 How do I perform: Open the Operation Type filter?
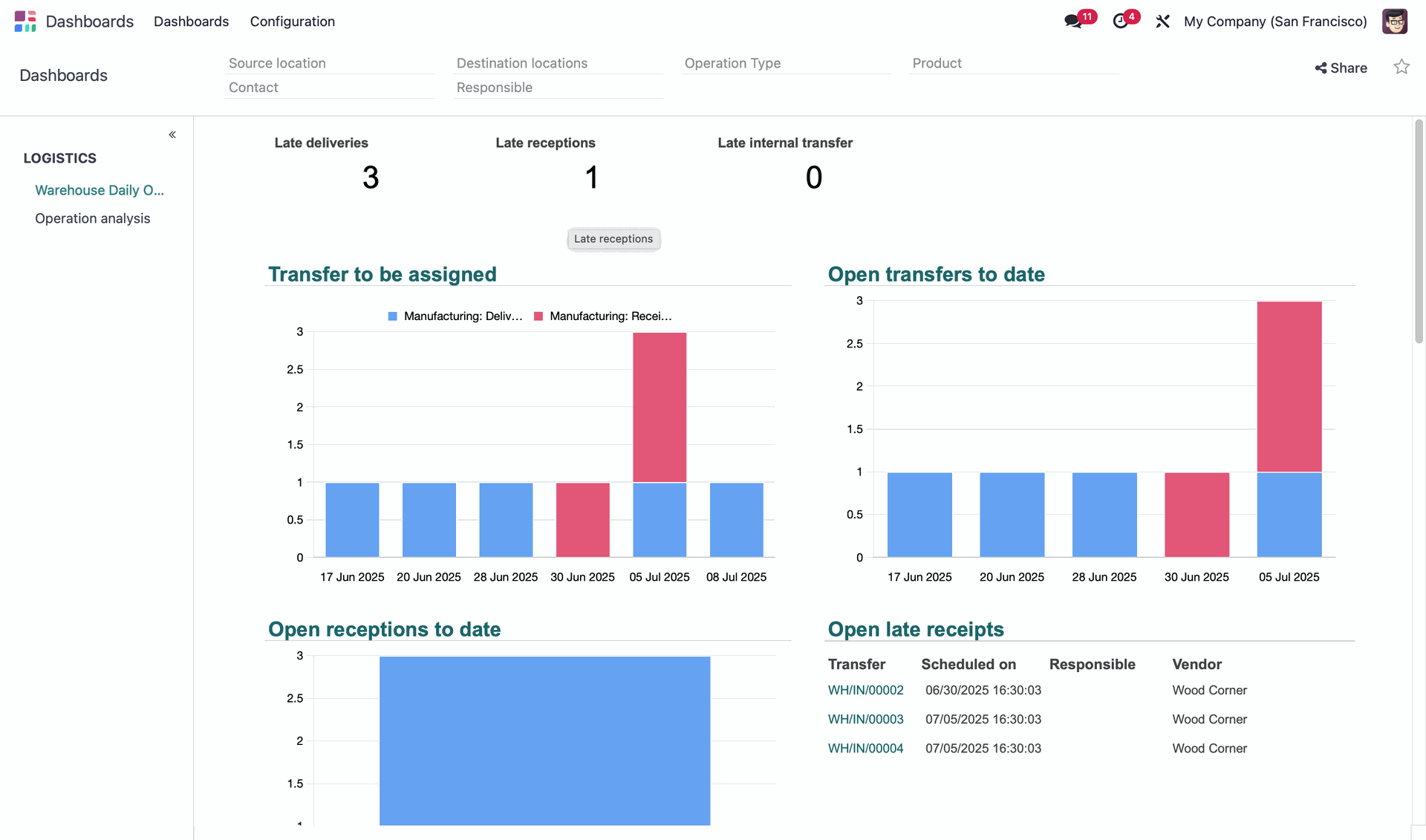click(785, 63)
